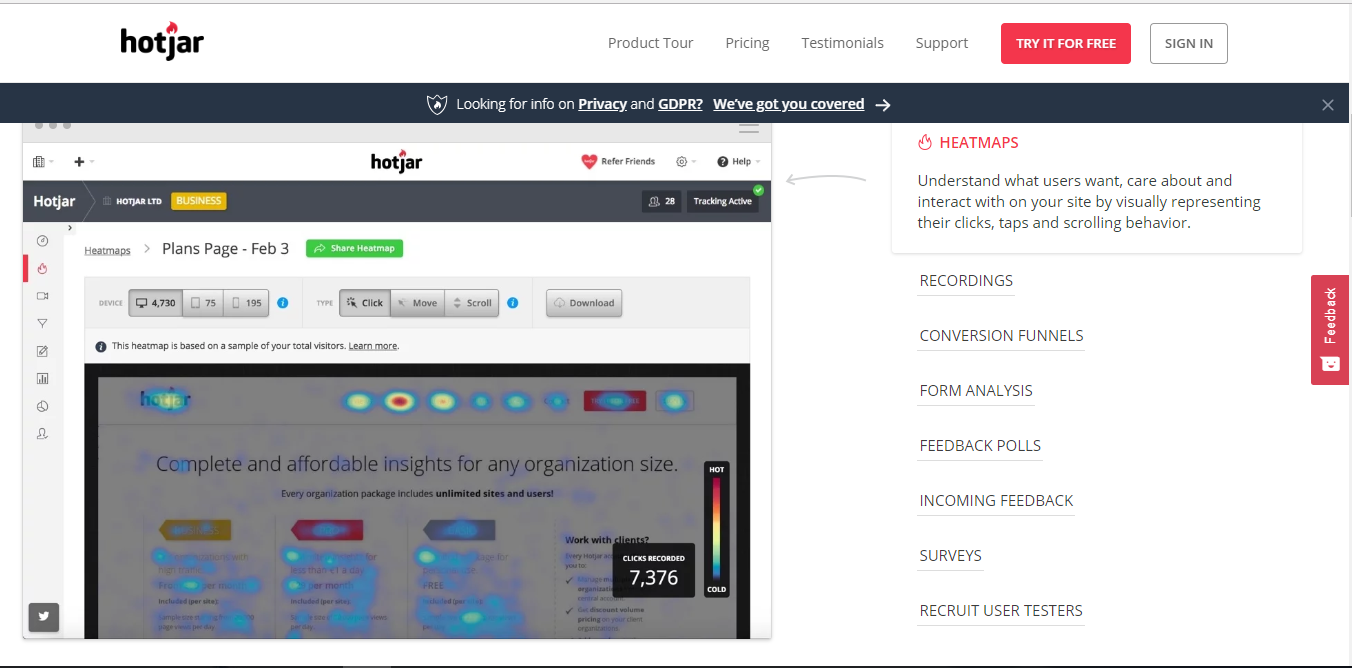Click the flame icon beside HEATMAPS

[x=925, y=142]
